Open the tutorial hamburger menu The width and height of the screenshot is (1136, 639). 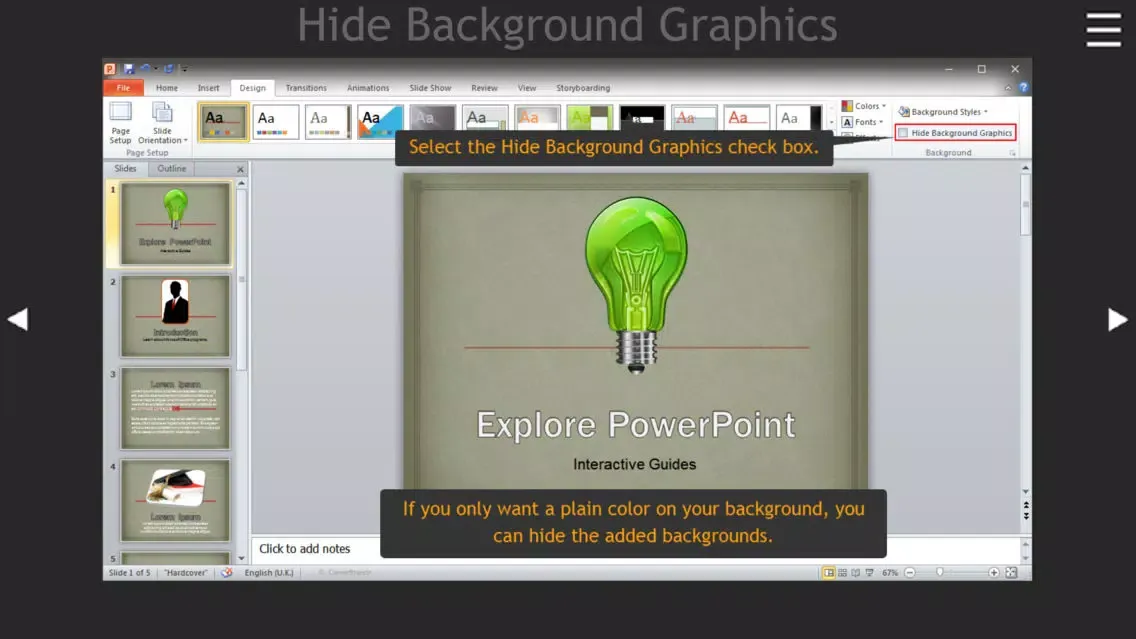(x=1103, y=30)
